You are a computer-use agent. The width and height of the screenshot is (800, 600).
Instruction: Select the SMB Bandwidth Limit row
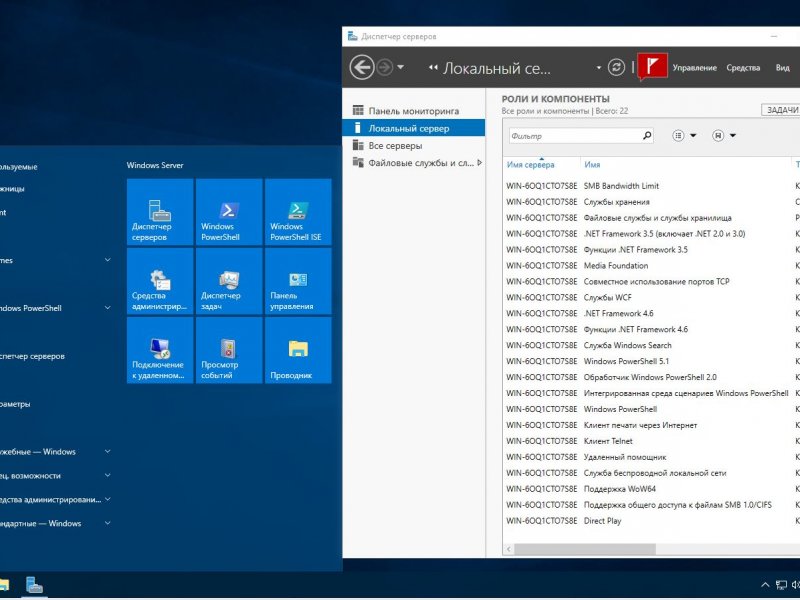point(651,186)
